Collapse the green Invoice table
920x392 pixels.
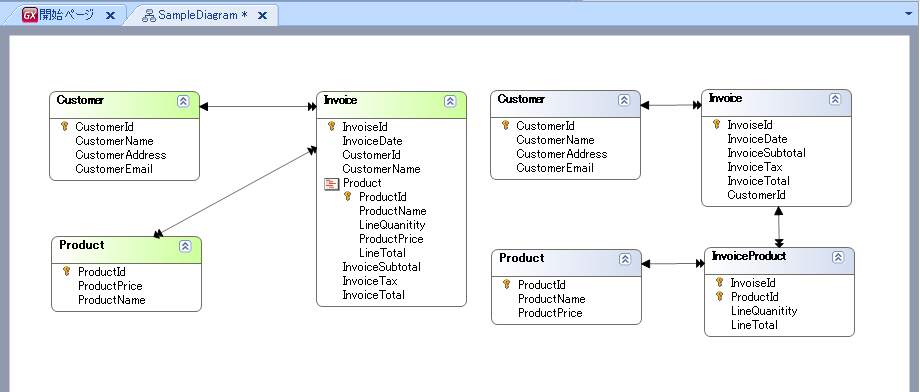(450, 101)
